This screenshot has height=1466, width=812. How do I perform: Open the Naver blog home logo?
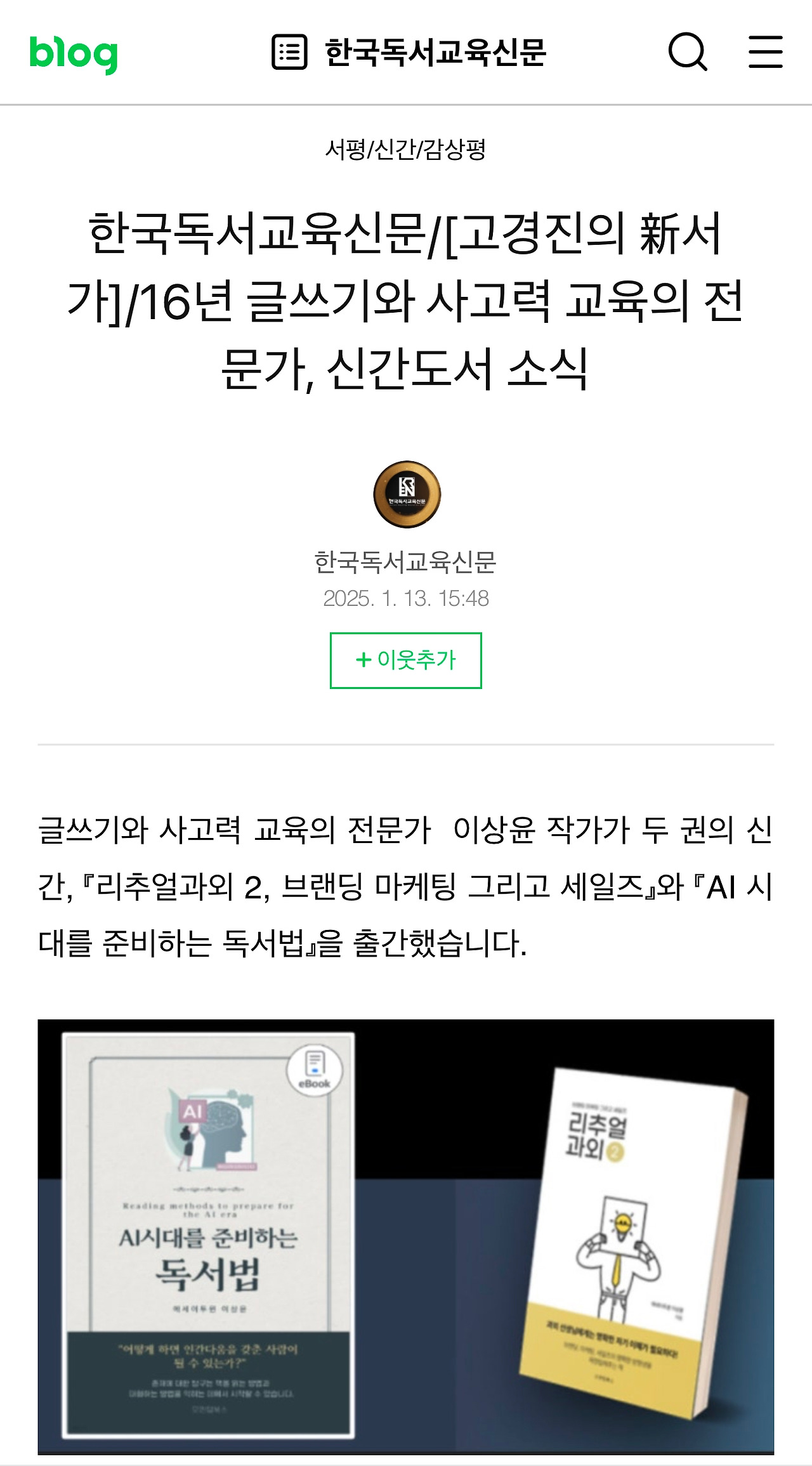74,53
